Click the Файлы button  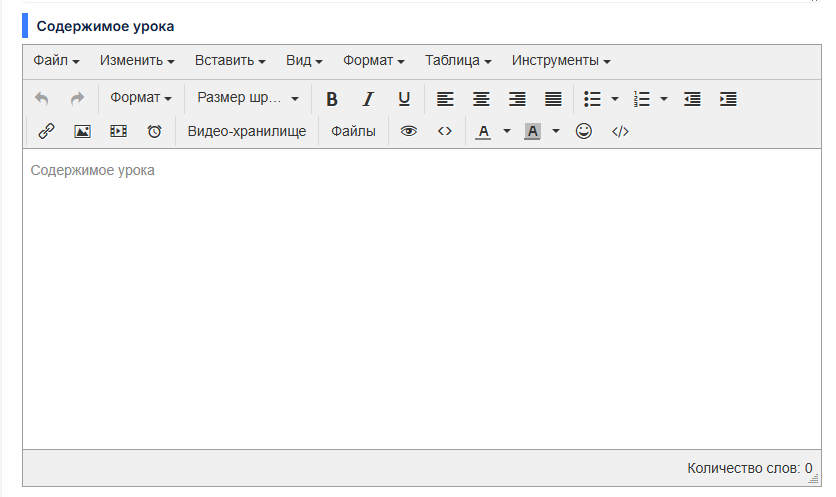[x=353, y=131]
